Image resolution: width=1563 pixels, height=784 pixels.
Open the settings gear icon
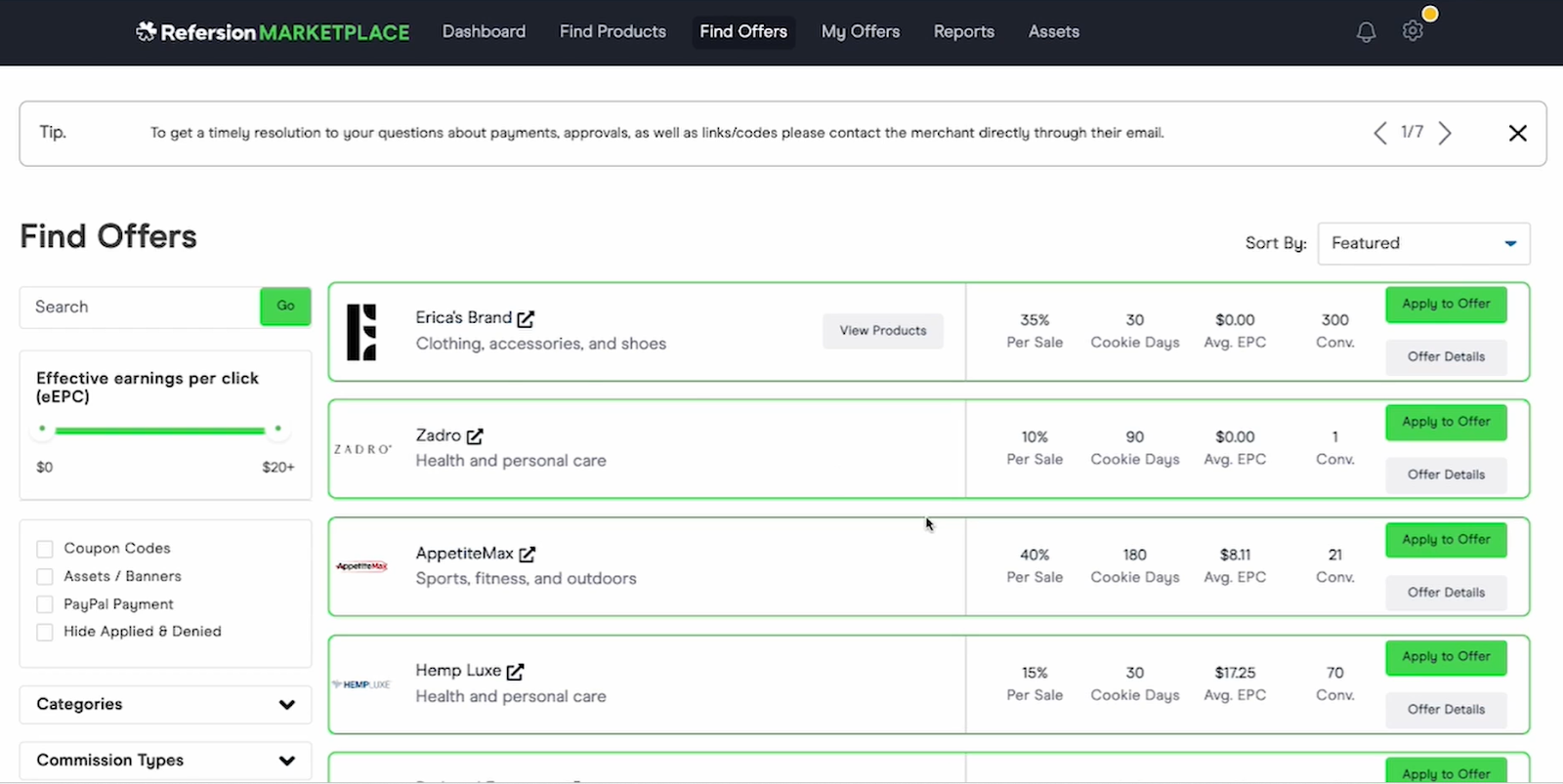pos(1413,31)
